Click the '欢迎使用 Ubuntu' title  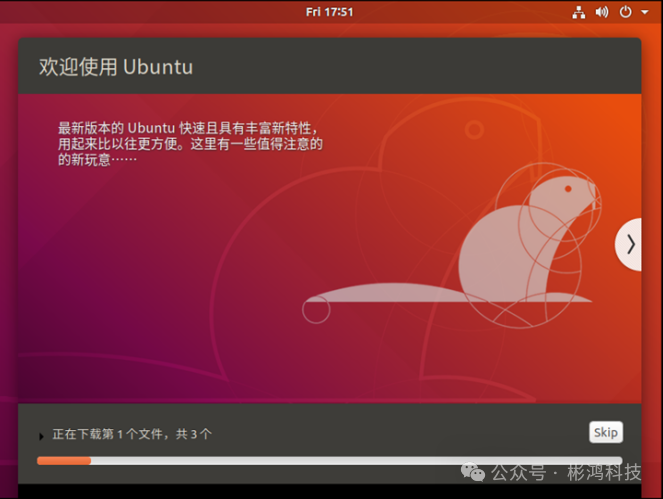(116, 67)
